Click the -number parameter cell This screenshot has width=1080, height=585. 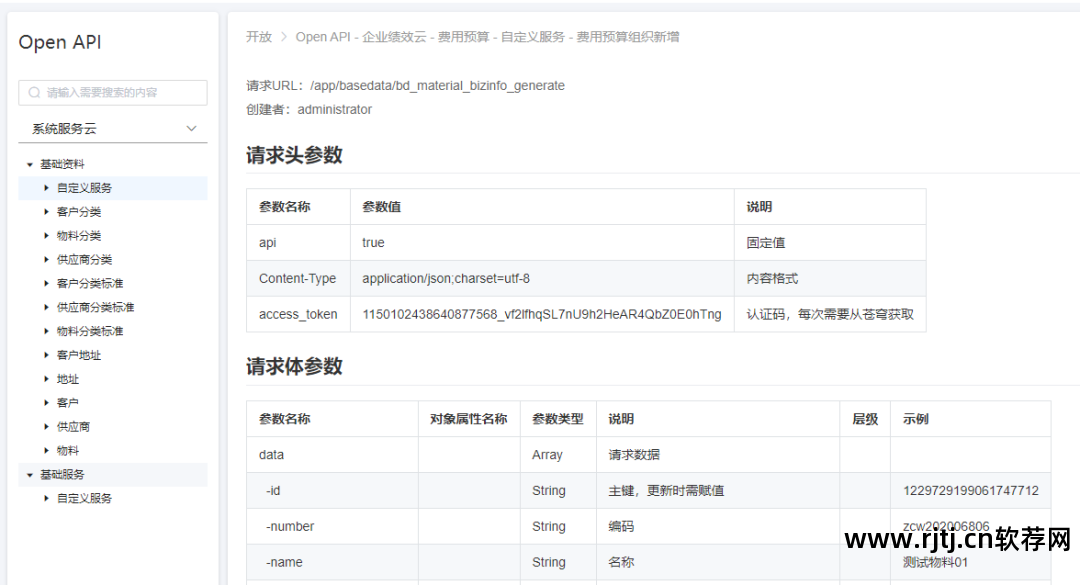[x=332, y=526]
